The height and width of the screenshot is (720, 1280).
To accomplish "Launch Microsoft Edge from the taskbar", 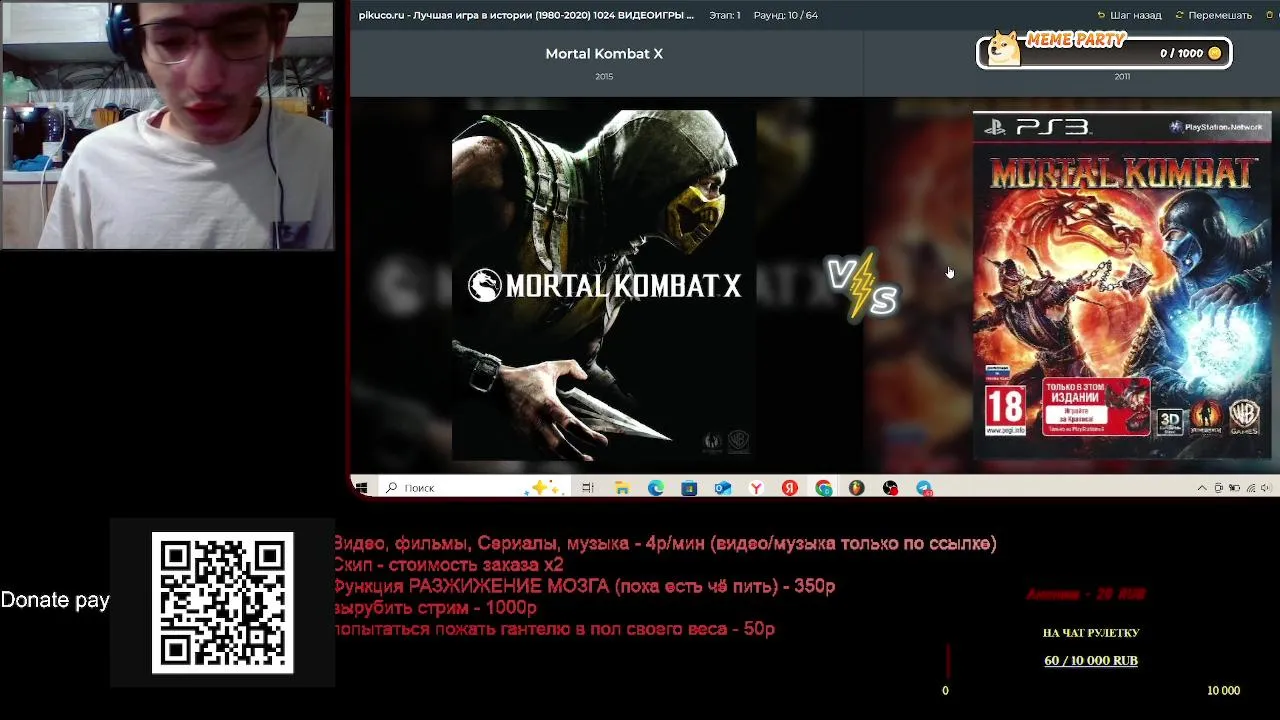I will (x=655, y=488).
